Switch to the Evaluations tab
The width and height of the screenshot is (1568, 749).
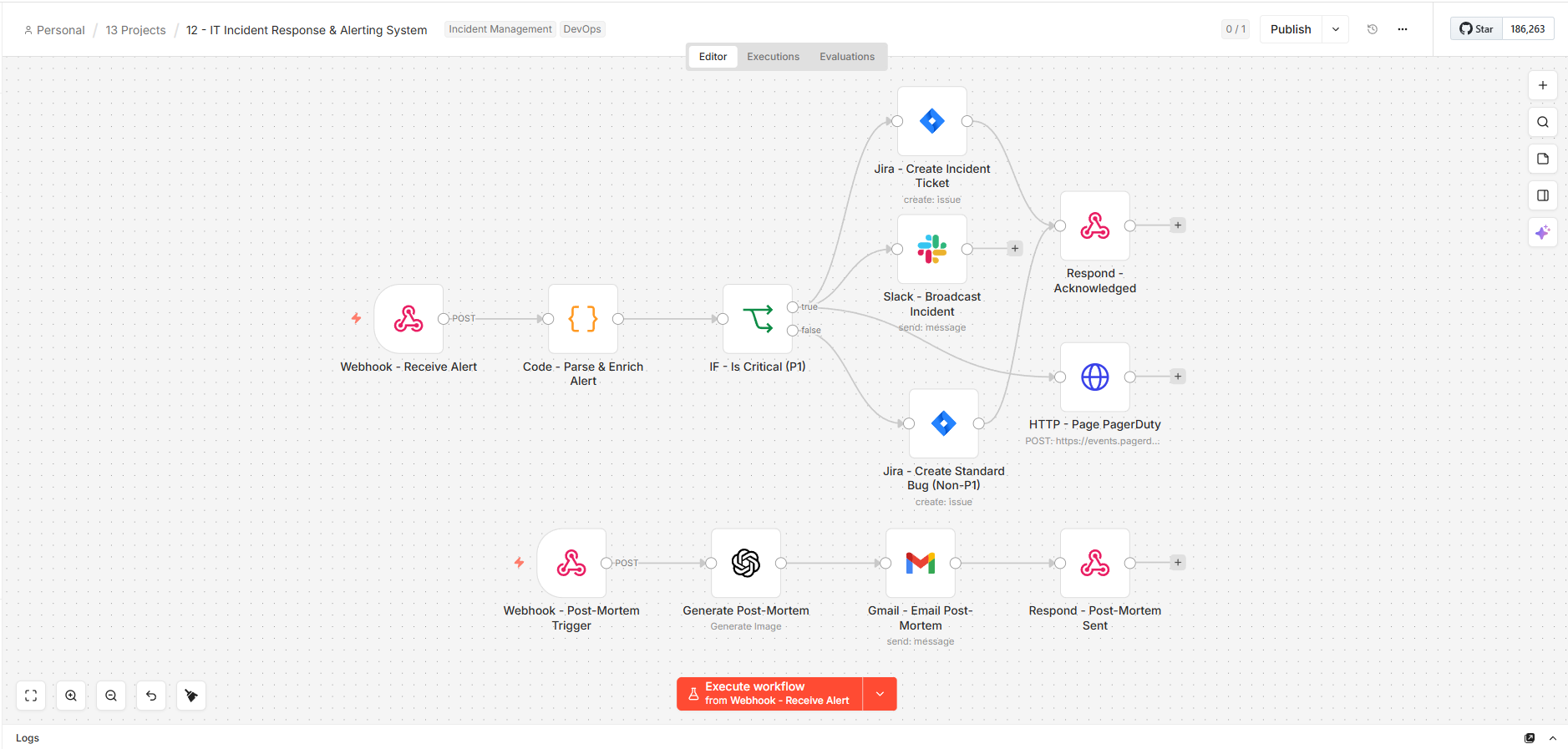coord(847,57)
